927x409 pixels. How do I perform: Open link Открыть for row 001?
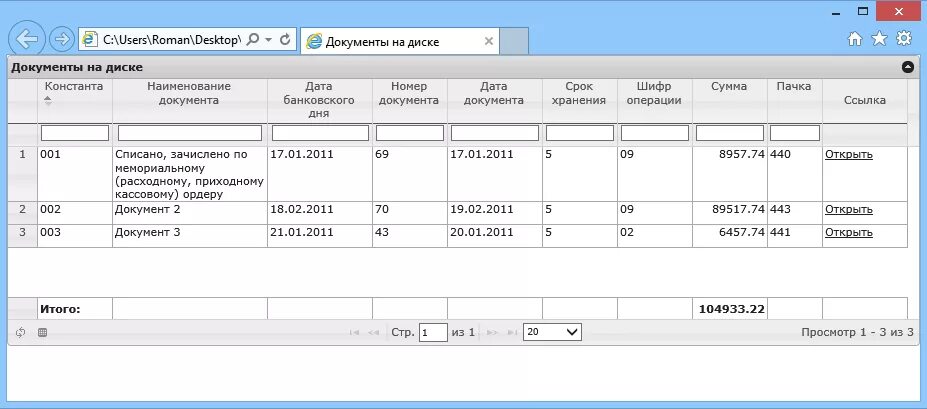point(849,155)
